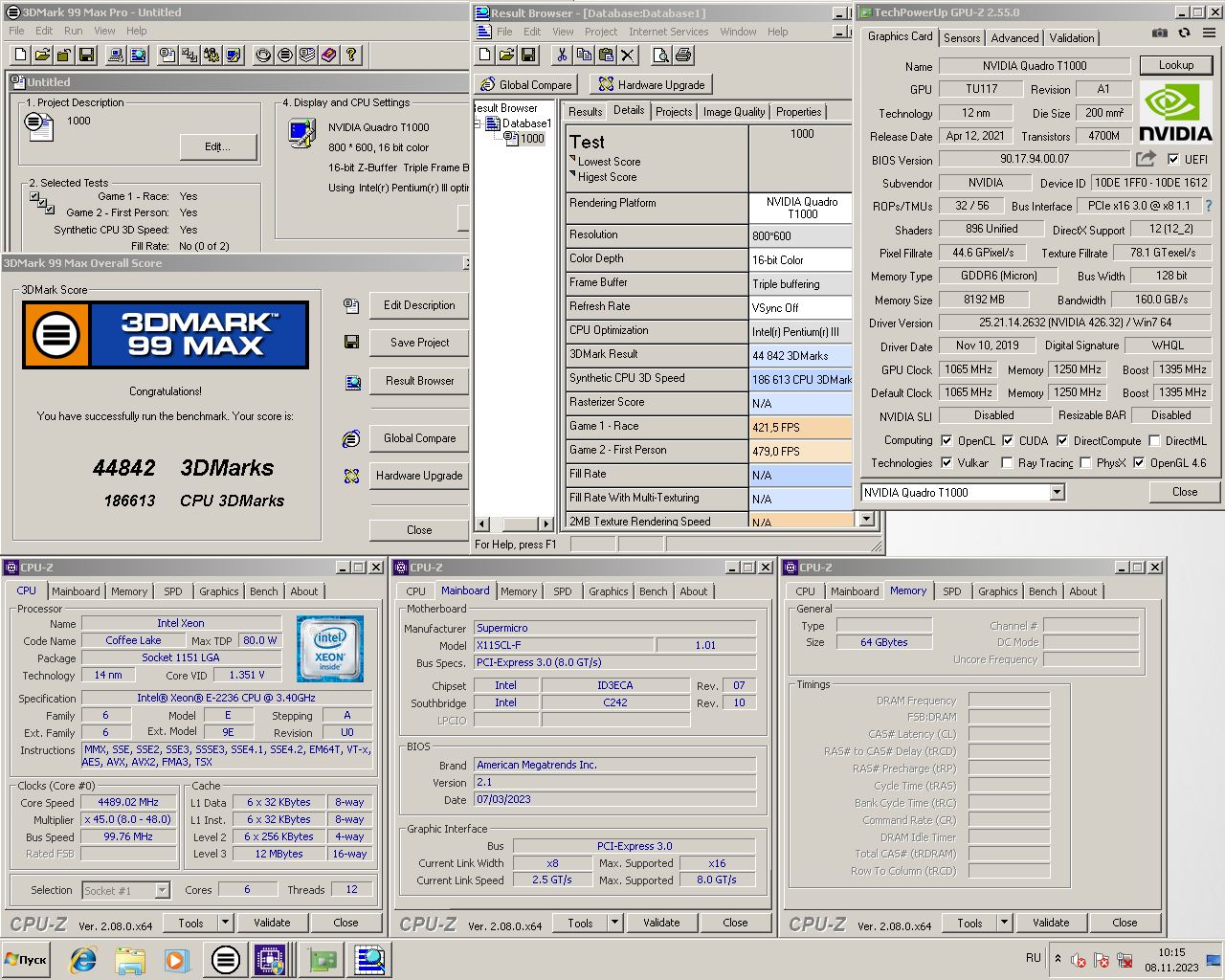
Task: Click the selected tests checkboxes icon in 3DMark toolbar
Action: [x=189, y=56]
